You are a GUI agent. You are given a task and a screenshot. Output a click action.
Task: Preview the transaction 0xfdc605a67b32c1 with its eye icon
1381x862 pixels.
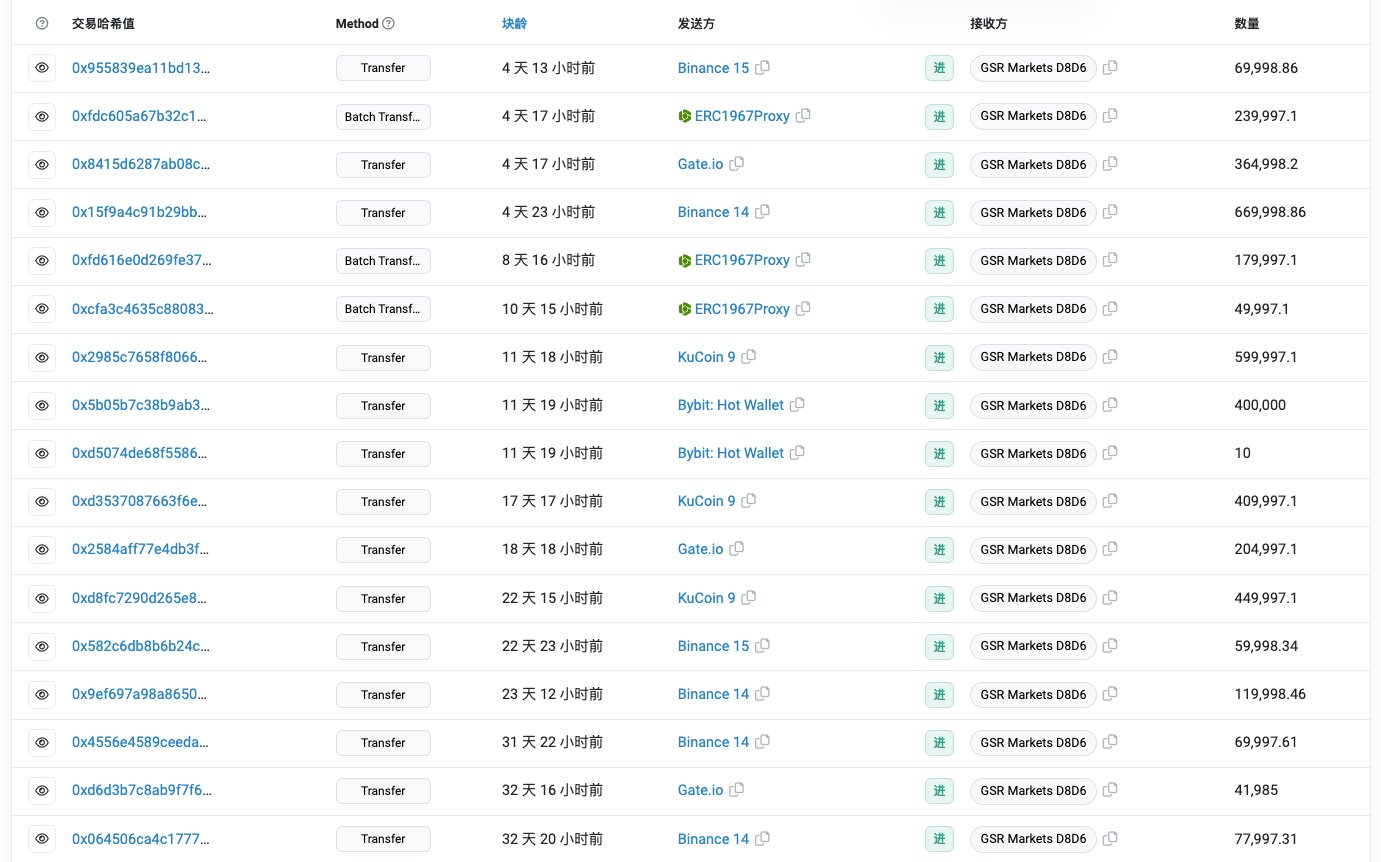[42, 116]
